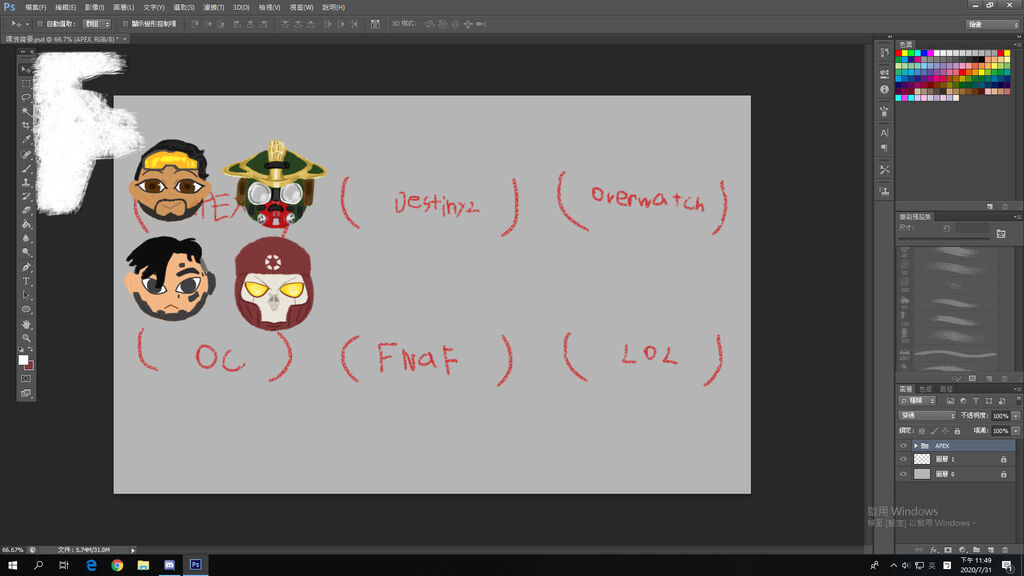Screen dimensions: 1024x576
Task: Select the Clone Stamp tool
Action: (x=25, y=183)
